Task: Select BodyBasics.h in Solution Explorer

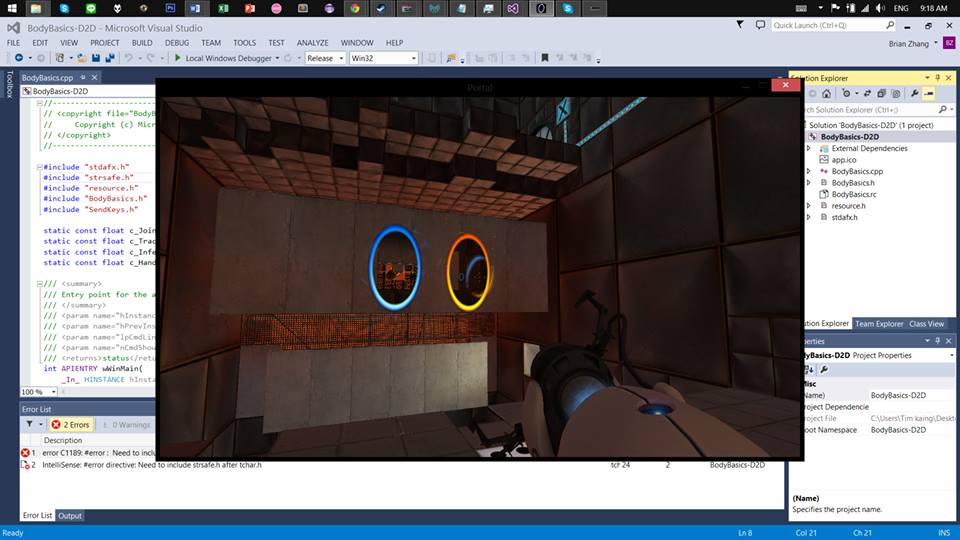Action: point(853,182)
